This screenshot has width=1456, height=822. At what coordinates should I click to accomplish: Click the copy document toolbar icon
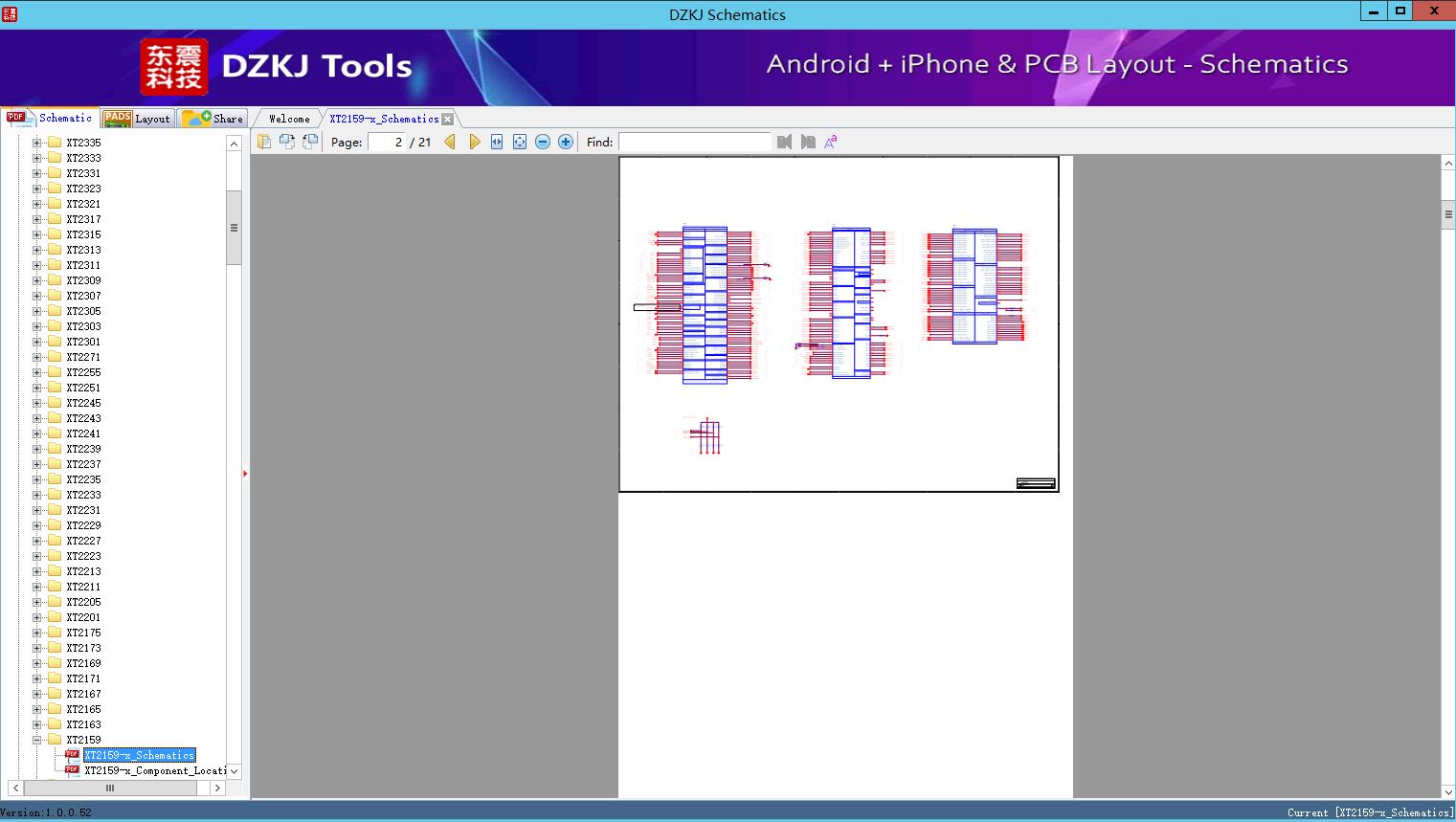point(264,142)
